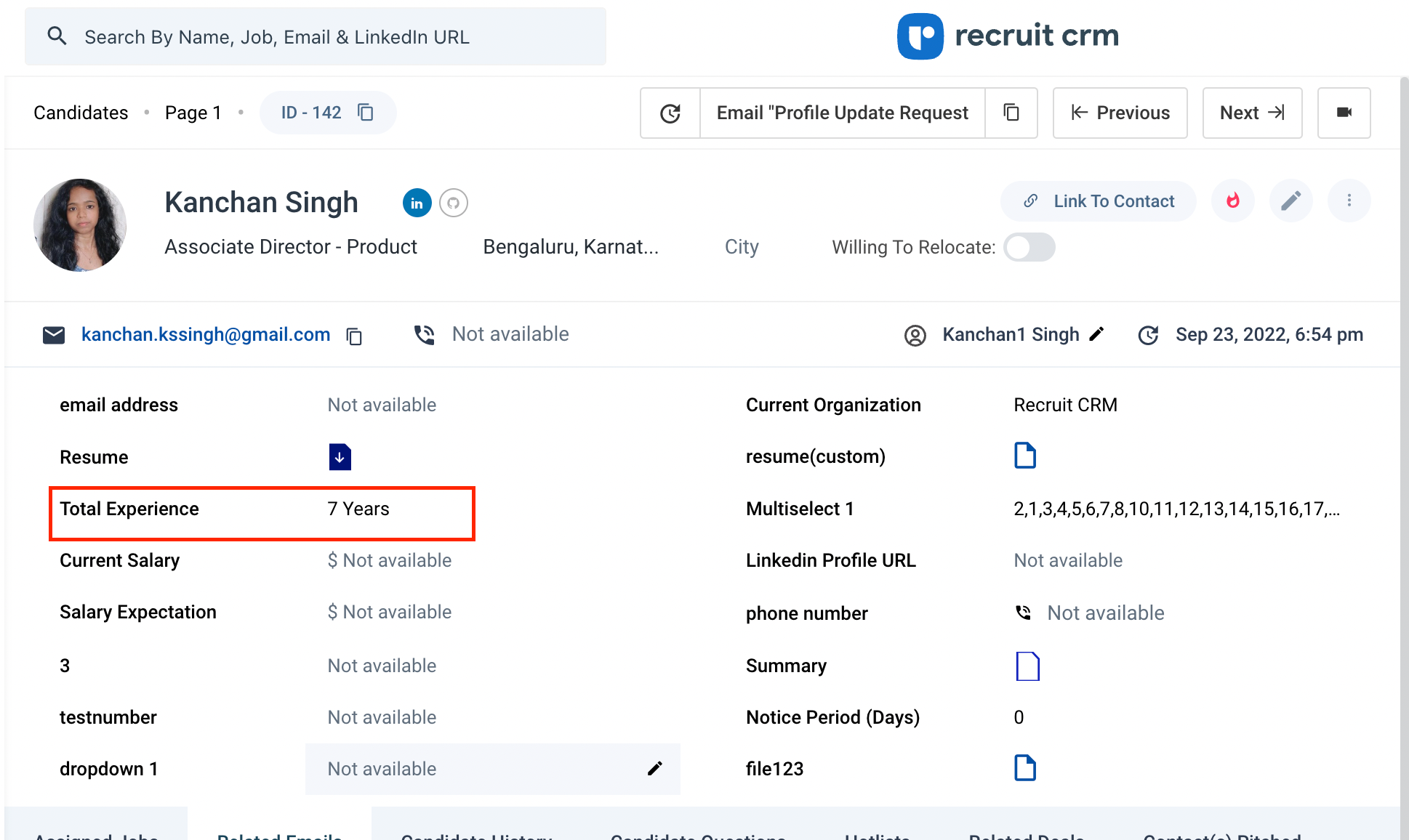Click the City placeholder text
This screenshot has height=840, width=1409.
click(x=742, y=247)
